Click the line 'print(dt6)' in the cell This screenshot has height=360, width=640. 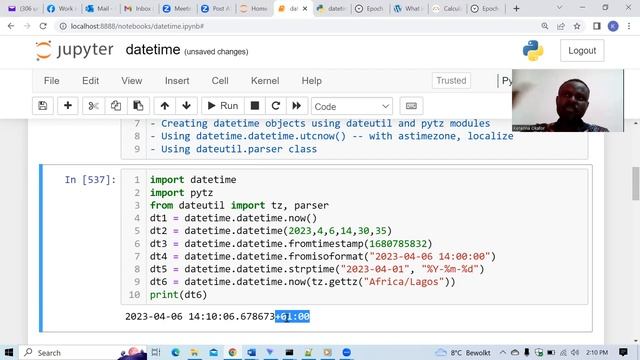[x=178, y=295]
